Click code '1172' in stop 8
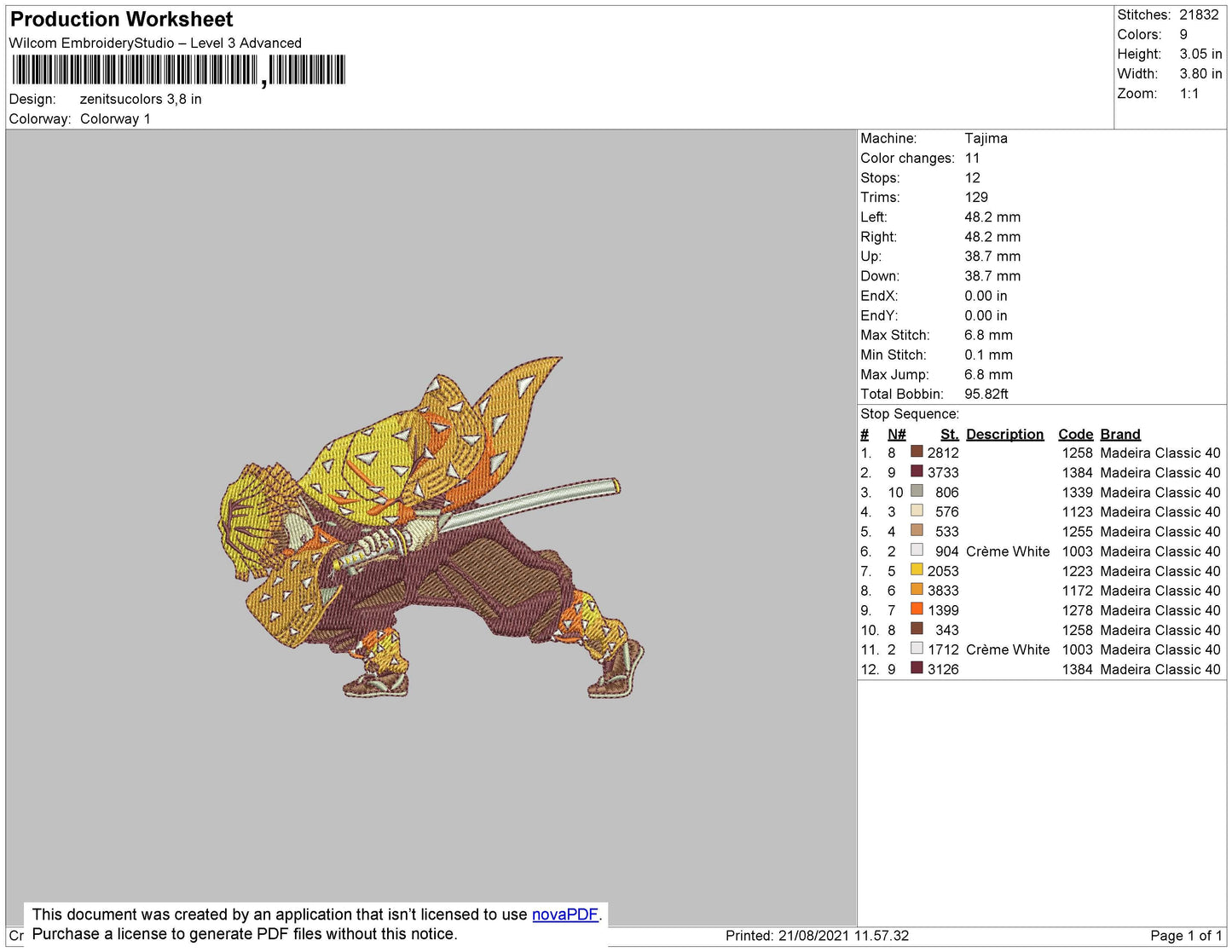 point(1077,591)
